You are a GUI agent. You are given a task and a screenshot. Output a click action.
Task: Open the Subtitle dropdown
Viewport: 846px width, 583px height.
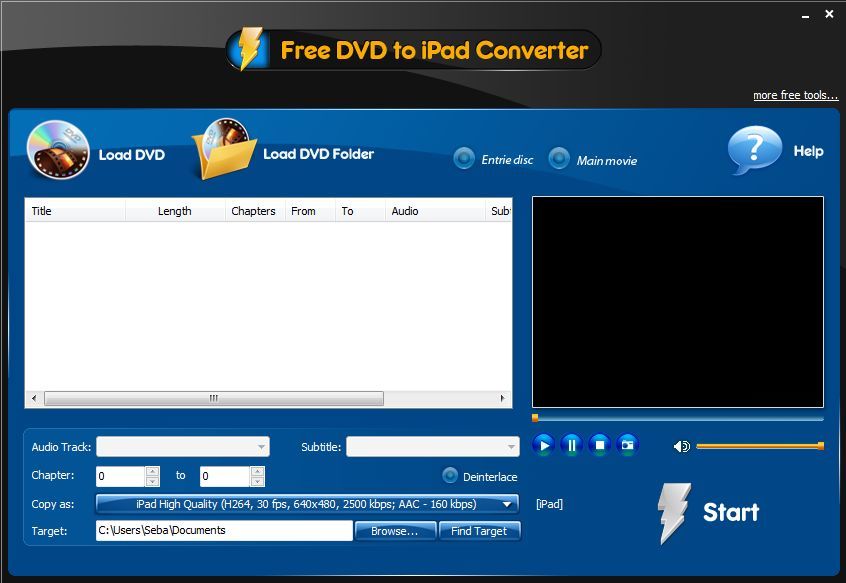432,447
